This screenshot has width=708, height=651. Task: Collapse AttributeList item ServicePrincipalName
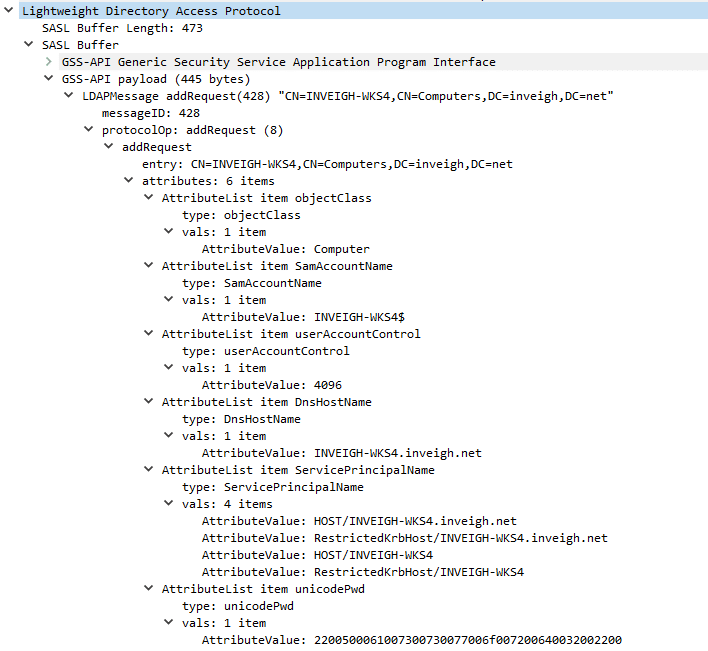(x=149, y=469)
